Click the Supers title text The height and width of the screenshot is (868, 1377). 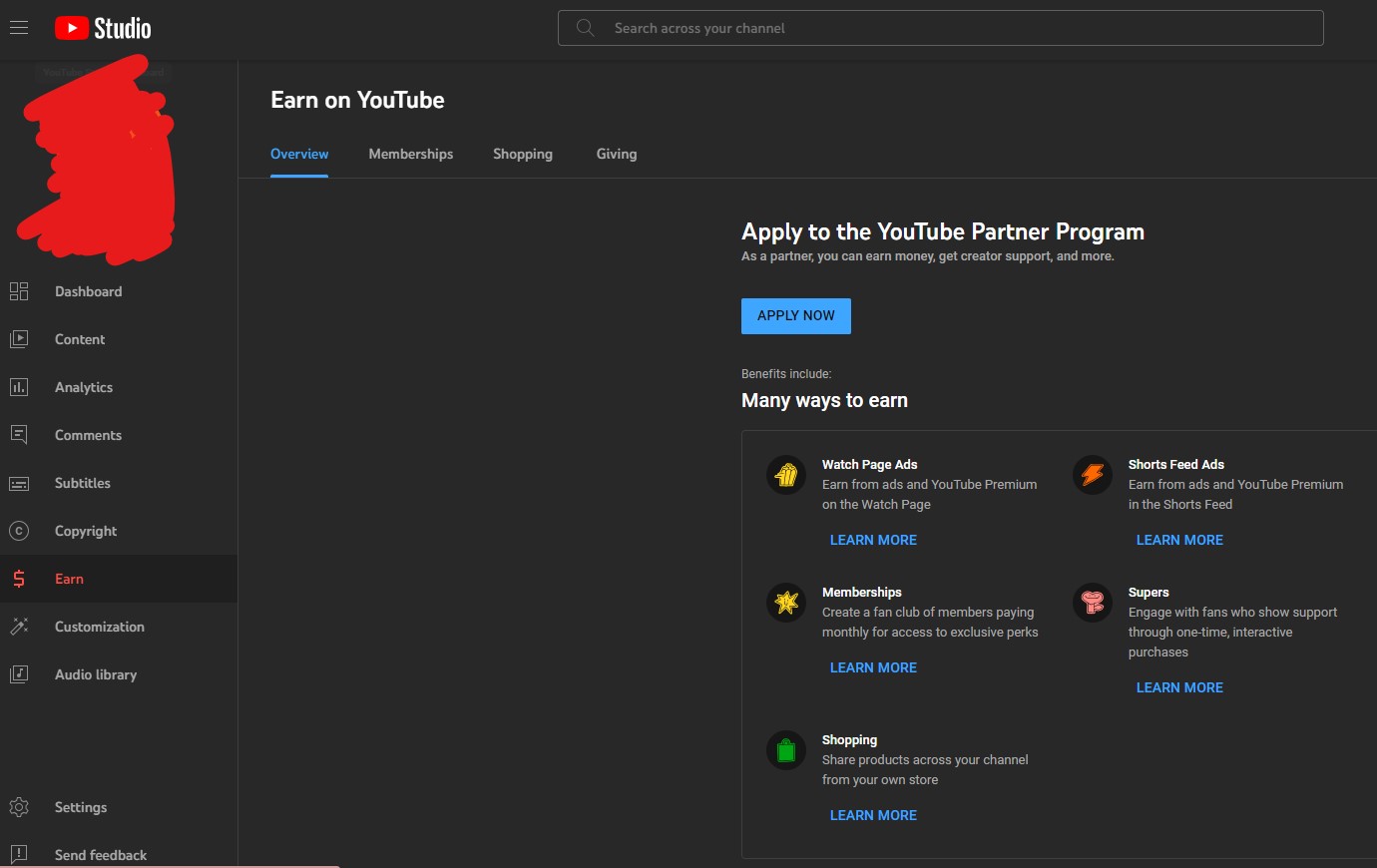tap(1148, 592)
